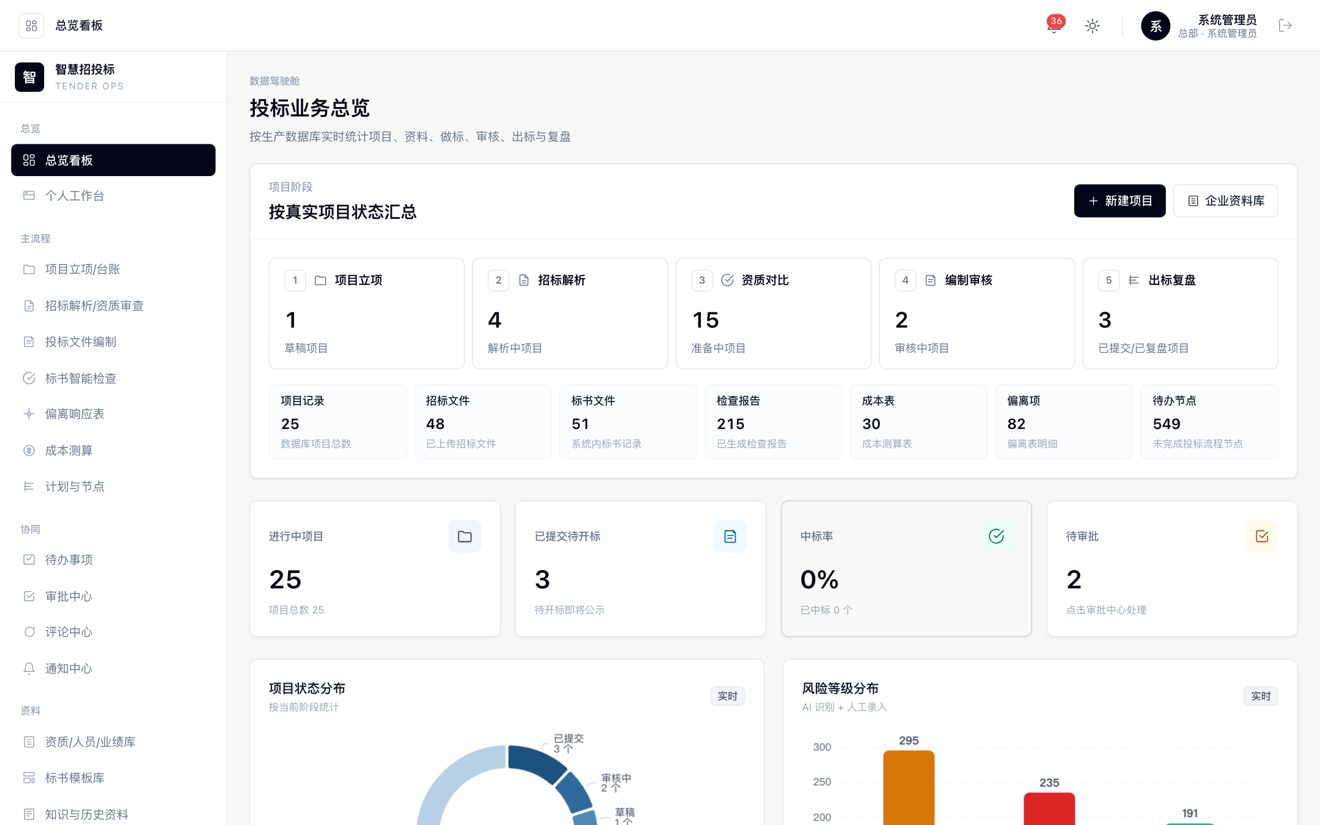Click the 资质对比 checkmark icon
This screenshot has width=1320, height=825.
pos(727,281)
